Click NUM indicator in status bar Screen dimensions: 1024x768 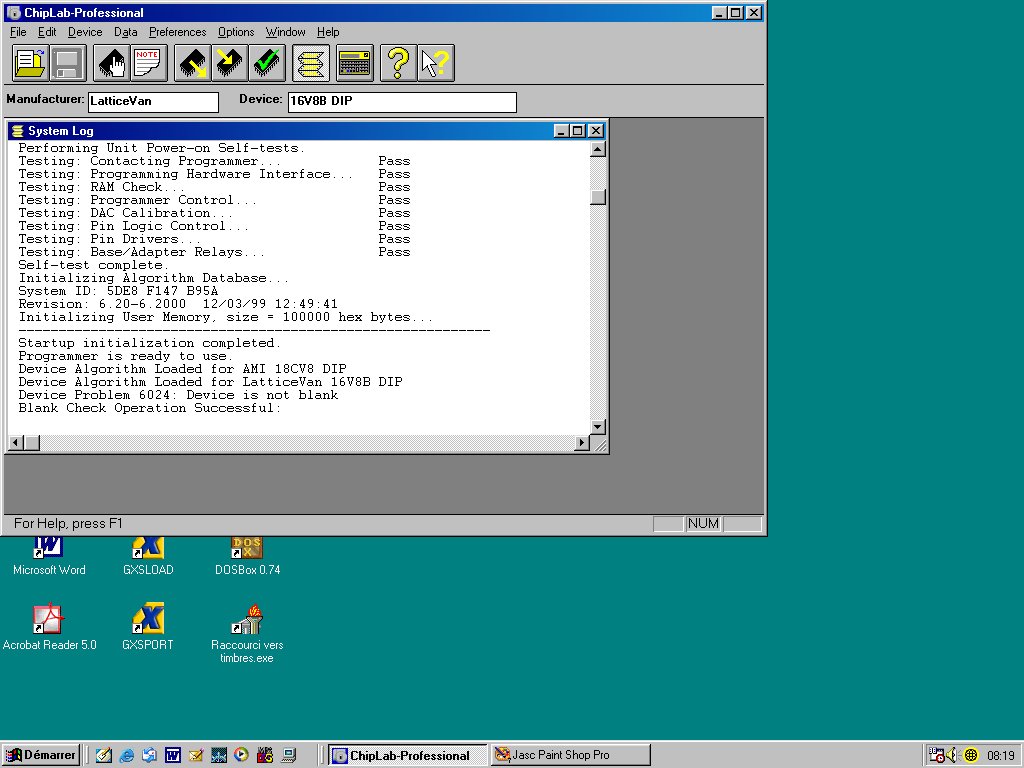[x=703, y=524]
